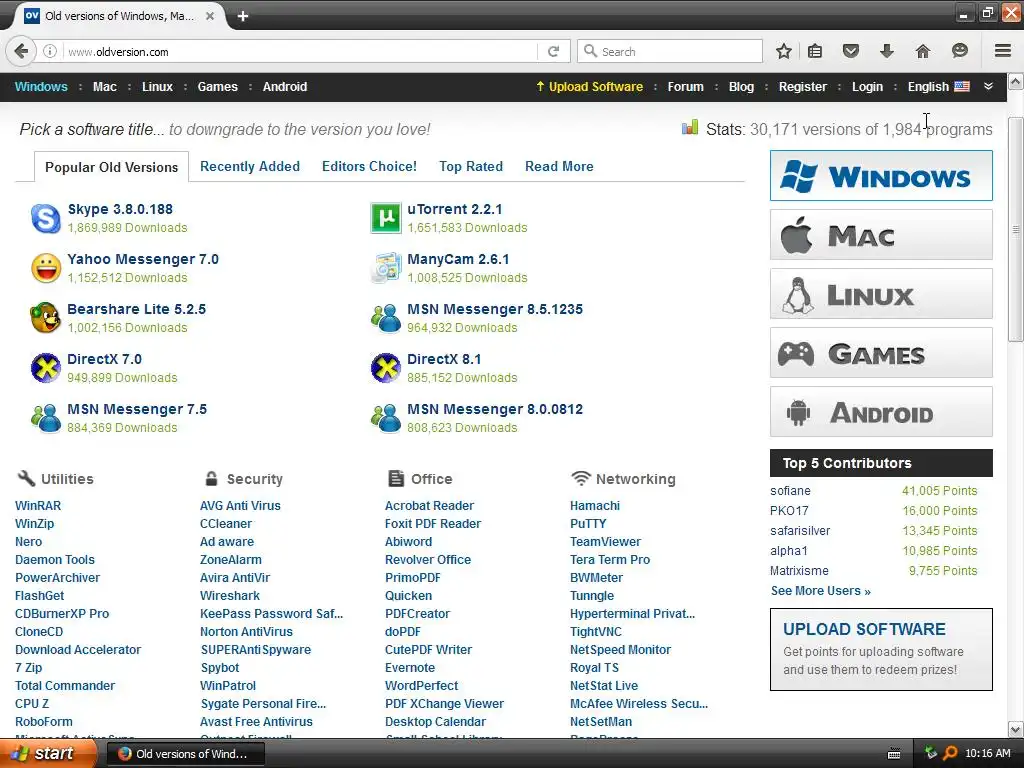Screen dimensions: 1024x768
Task: Open the WinRAR link under Utilities
Action: coord(38,505)
